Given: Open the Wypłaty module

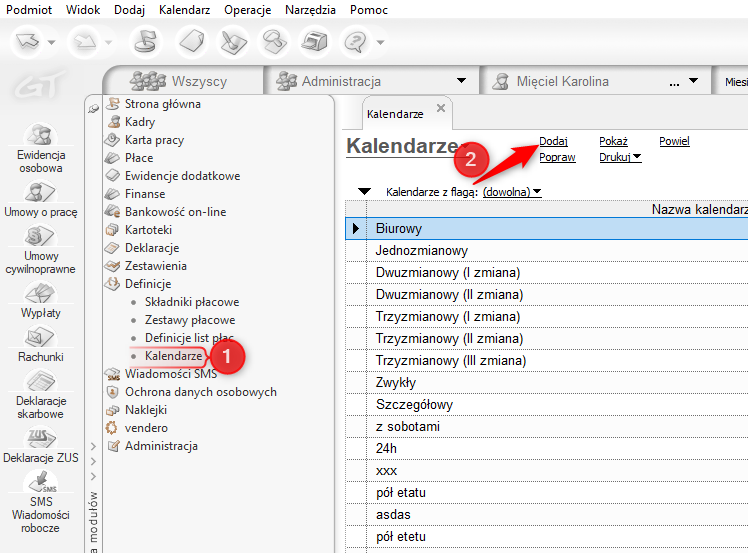Looking at the screenshot, I should (41, 301).
